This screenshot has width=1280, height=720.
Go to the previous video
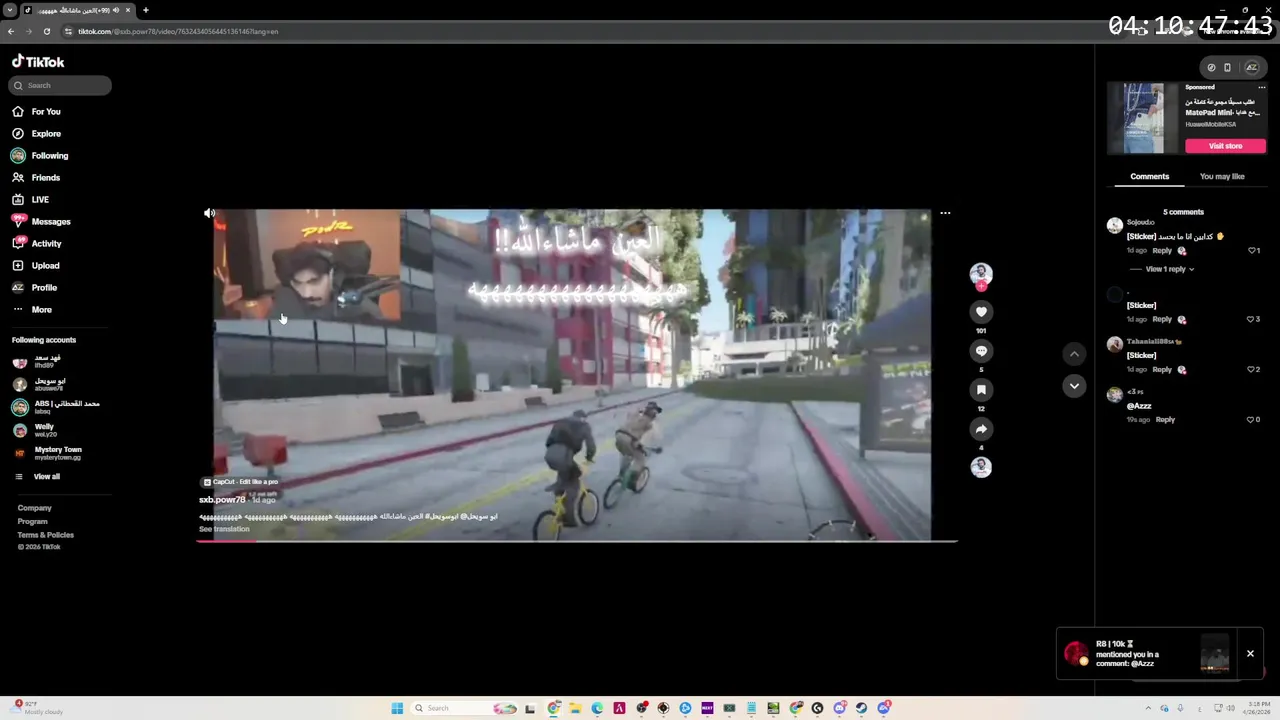1074,353
